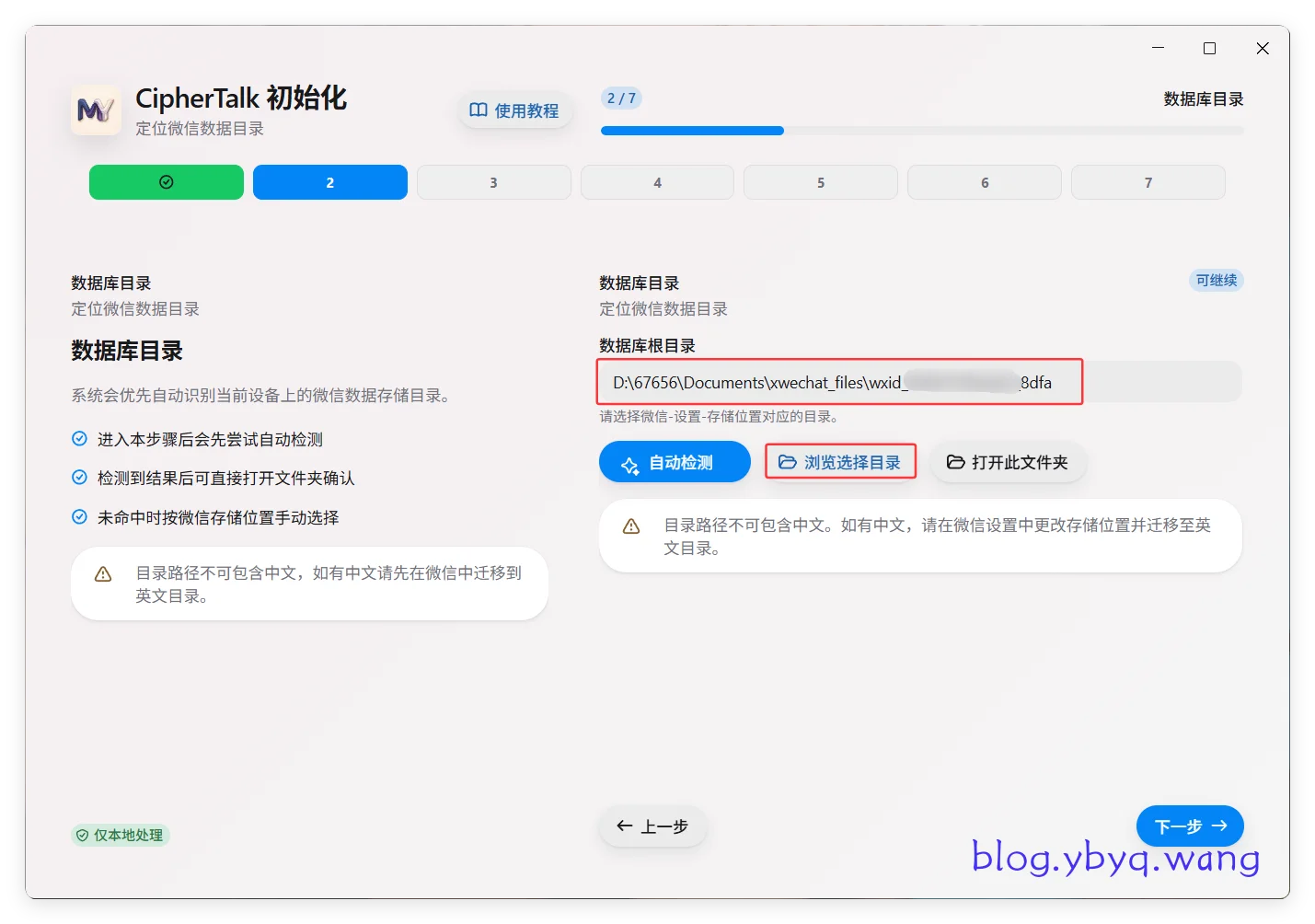The width and height of the screenshot is (1315, 924).
Task: Click the 可继续 status badge
Action: 1217,281
